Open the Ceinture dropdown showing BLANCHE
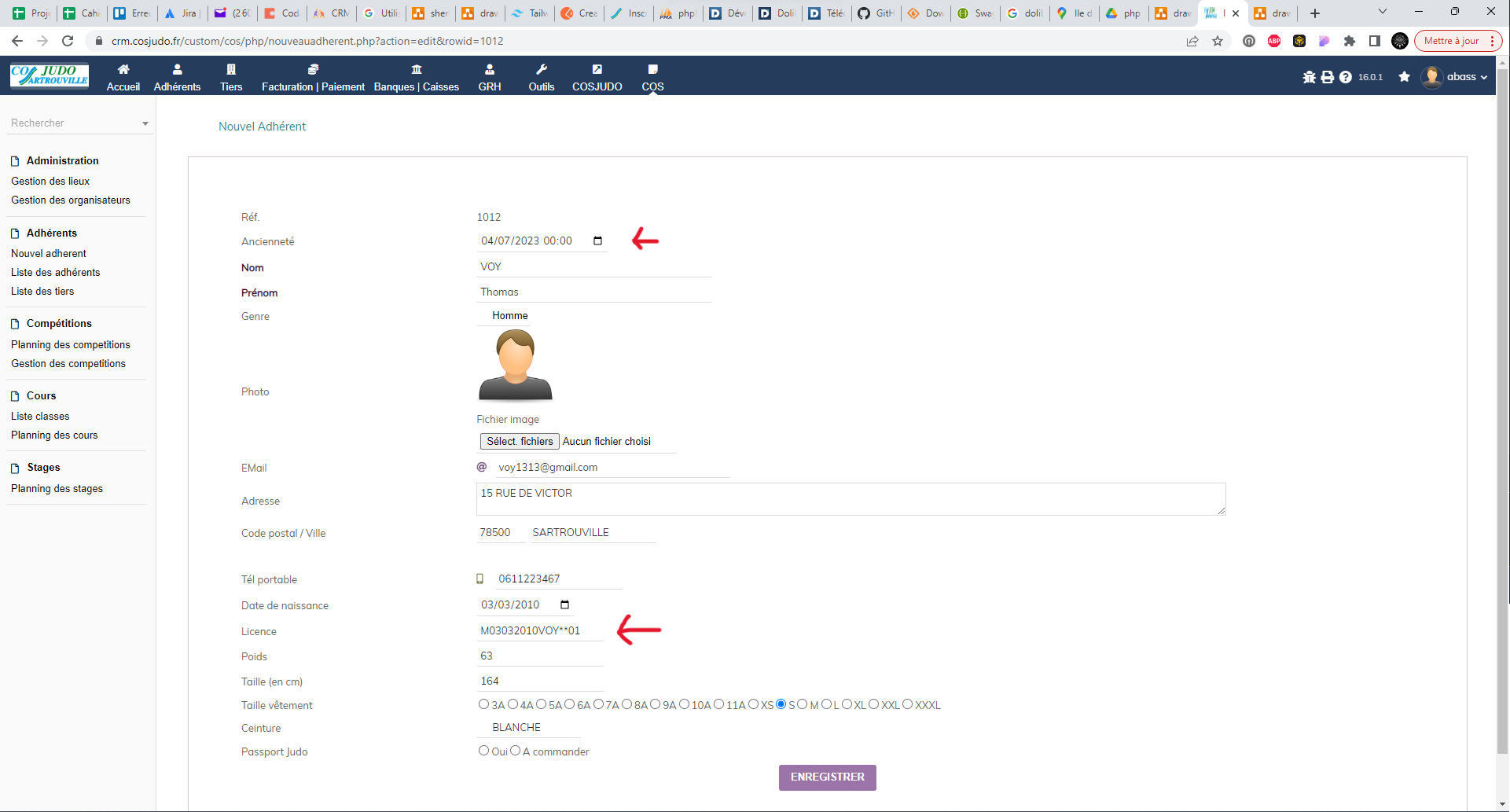1510x812 pixels. [528, 727]
